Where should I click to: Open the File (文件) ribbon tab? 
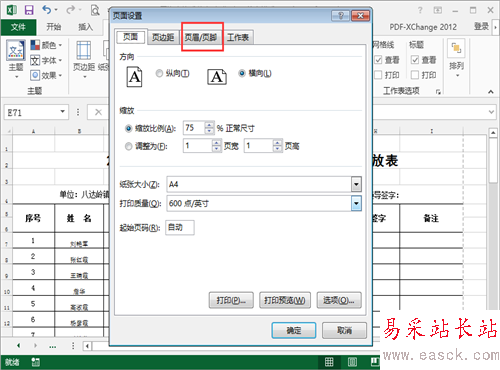[18, 27]
